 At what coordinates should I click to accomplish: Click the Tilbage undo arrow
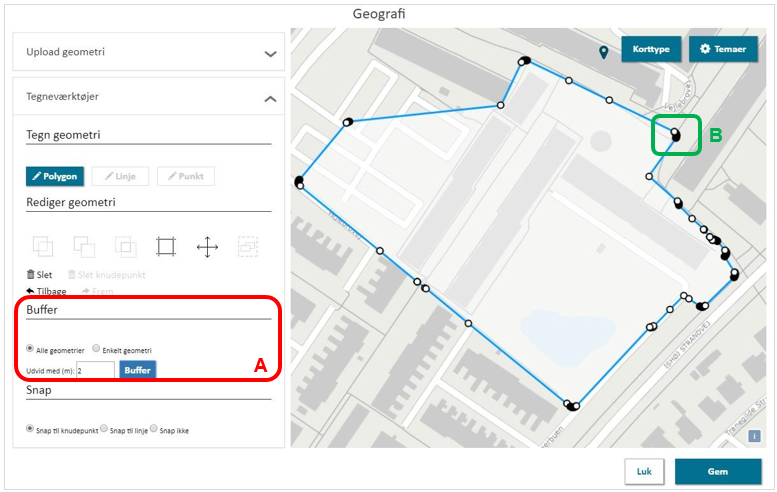click(46, 291)
